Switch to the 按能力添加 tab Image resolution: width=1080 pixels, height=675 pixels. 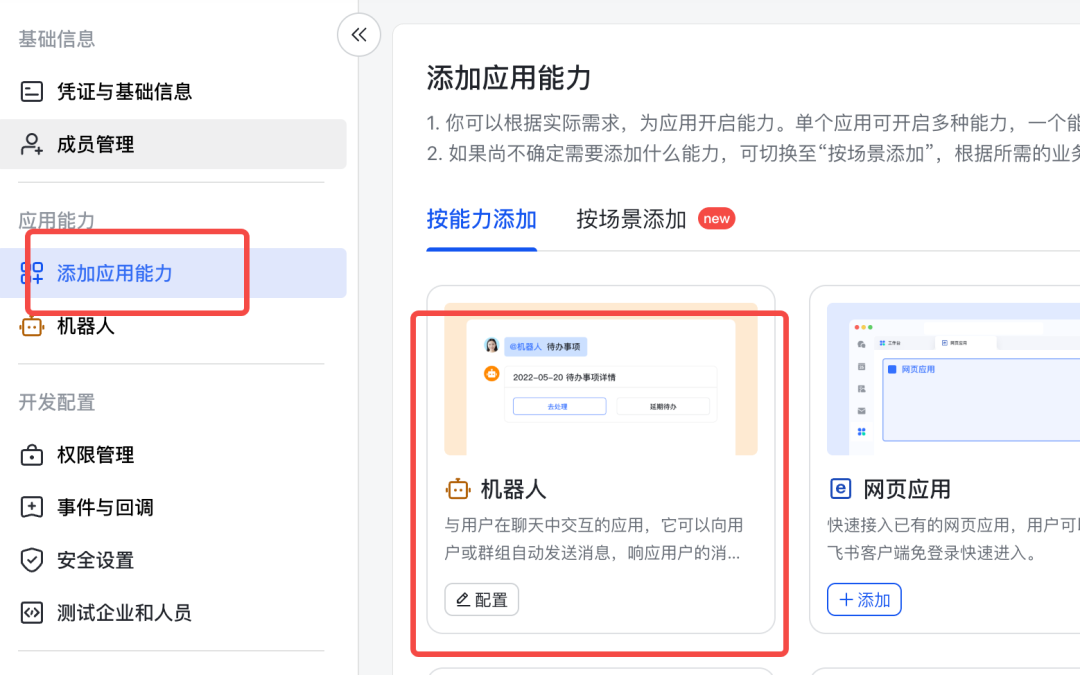coord(481,219)
